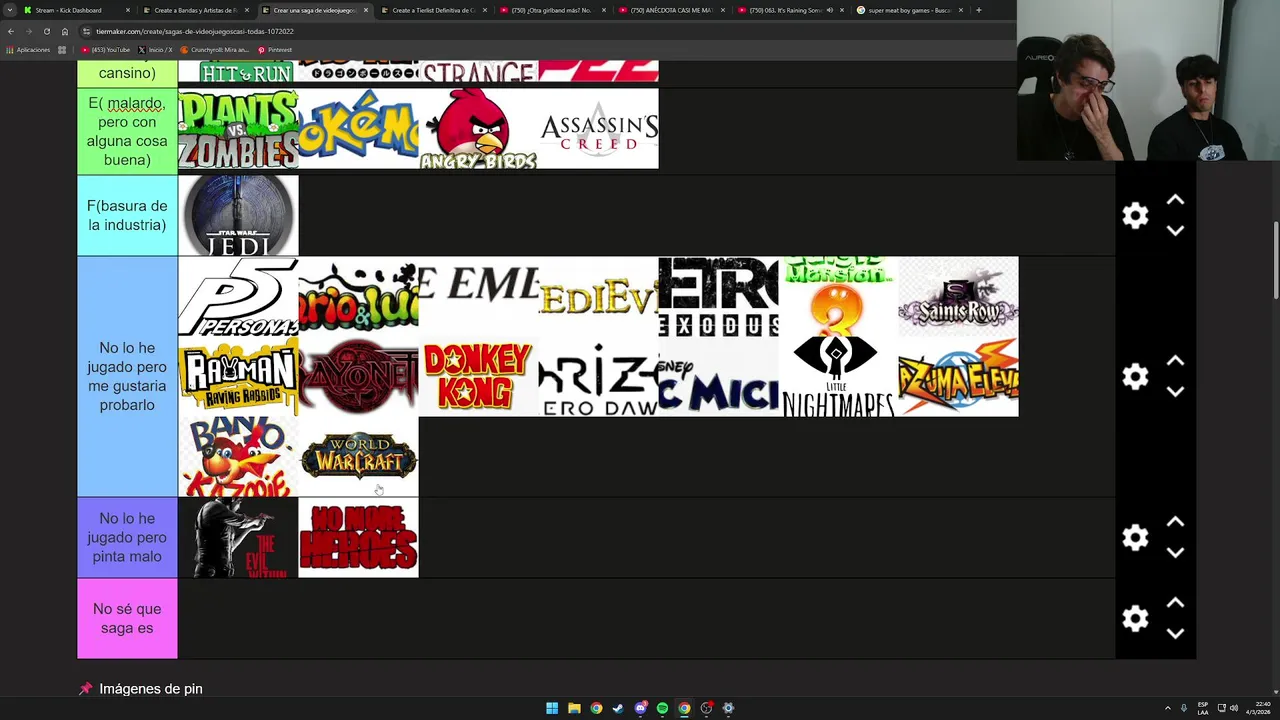Screen dimensions: 1280x720
Task: Select the Plants vs Zombies logo
Action: [238, 129]
